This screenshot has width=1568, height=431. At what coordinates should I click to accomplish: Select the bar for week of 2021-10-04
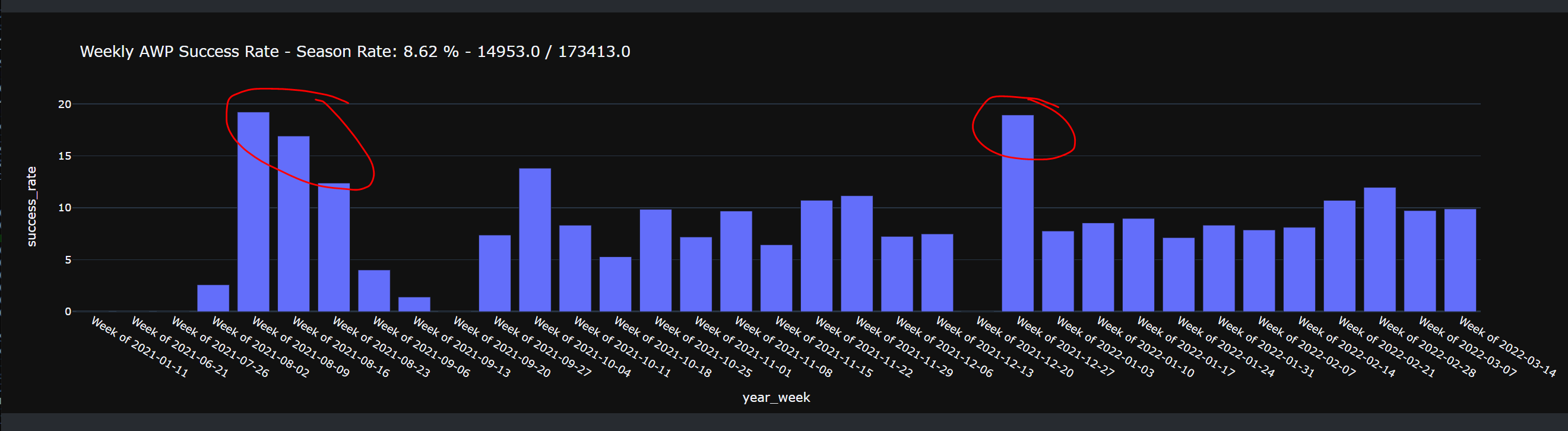pos(534,240)
